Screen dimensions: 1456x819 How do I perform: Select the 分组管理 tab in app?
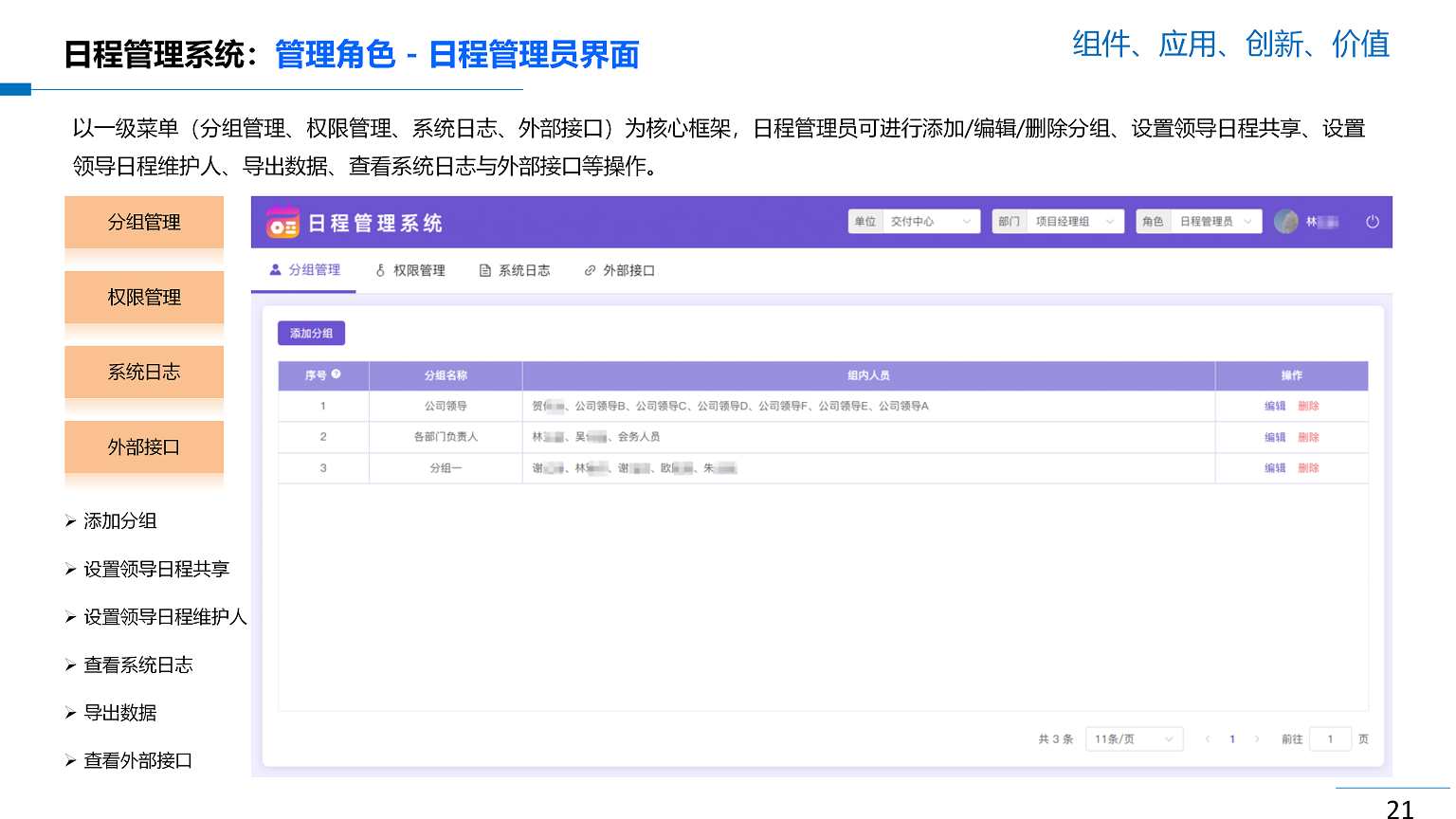coord(305,270)
